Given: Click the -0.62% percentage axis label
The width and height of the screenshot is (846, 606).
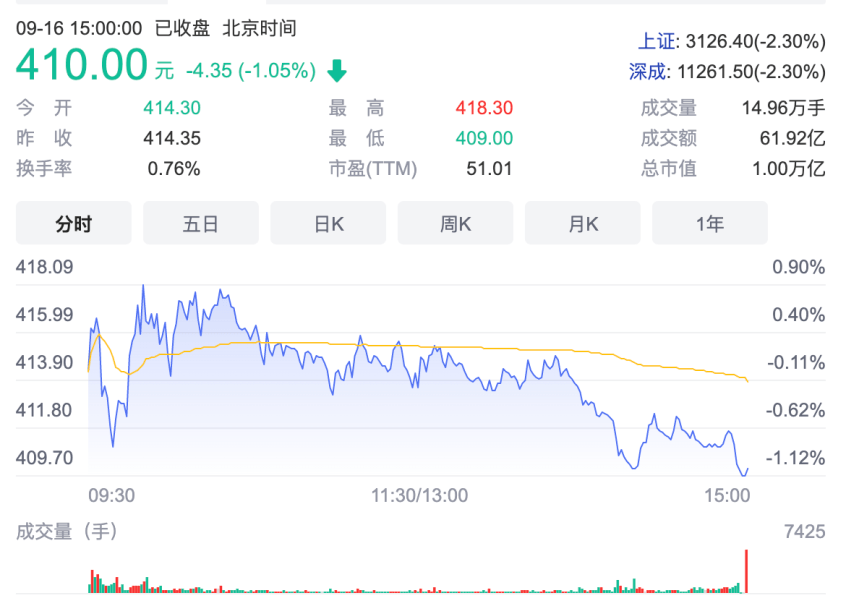Looking at the screenshot, I should (795, 410).
